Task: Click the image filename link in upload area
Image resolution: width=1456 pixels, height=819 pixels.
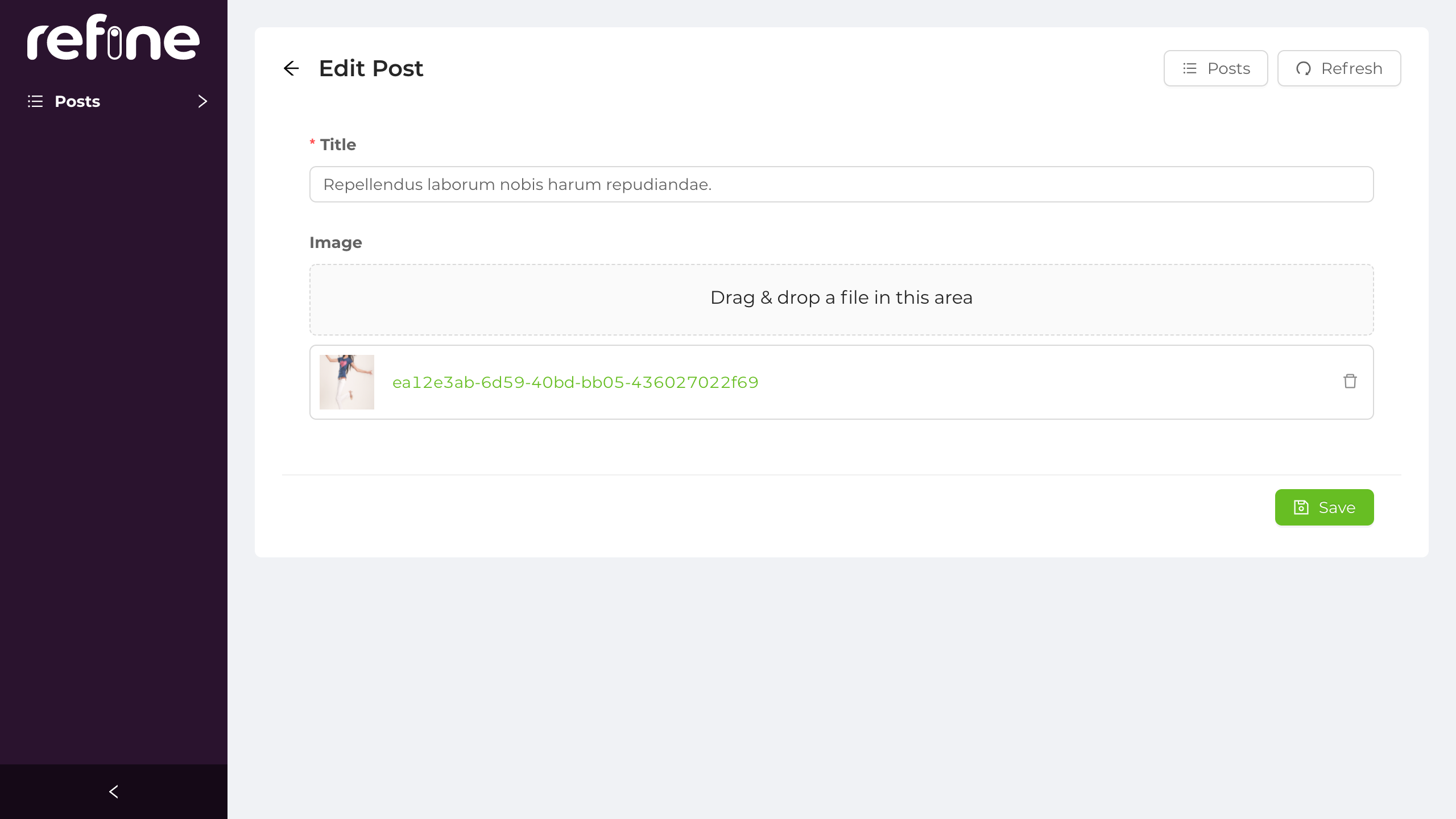Action: pos(575,382)
